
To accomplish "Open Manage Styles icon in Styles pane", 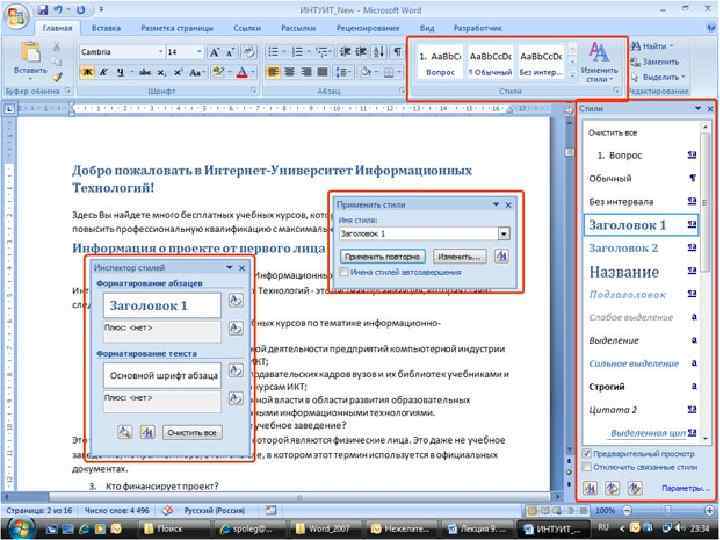I will 635,487.
